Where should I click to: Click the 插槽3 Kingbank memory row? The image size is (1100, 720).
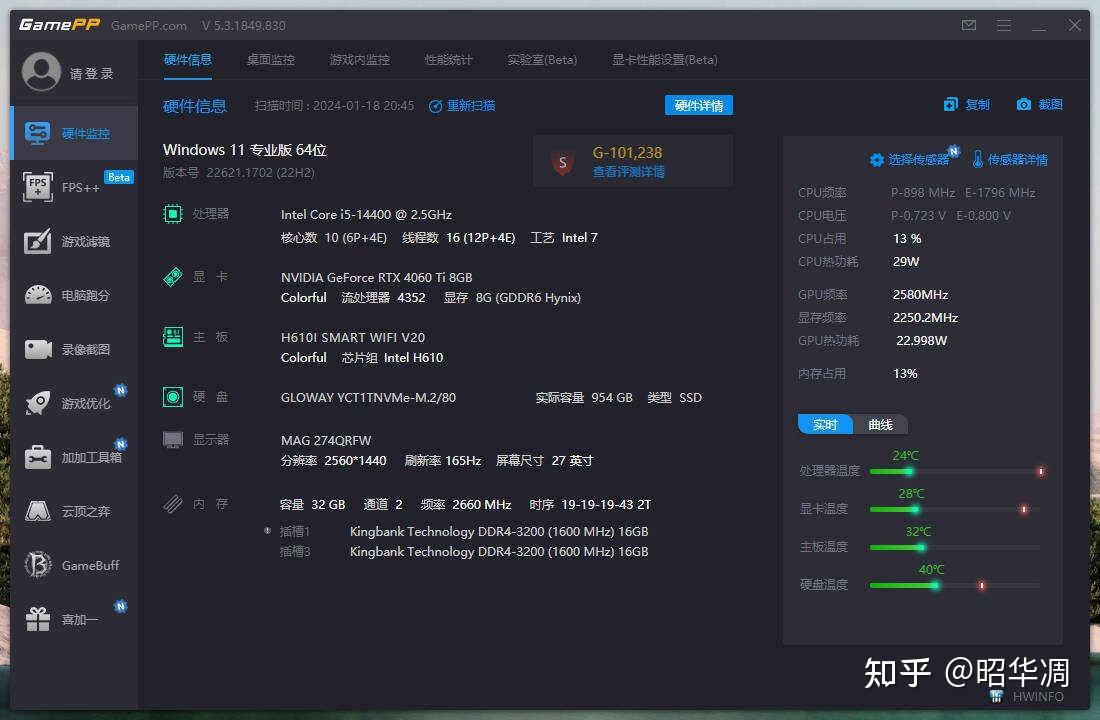(x=464, y=552)
